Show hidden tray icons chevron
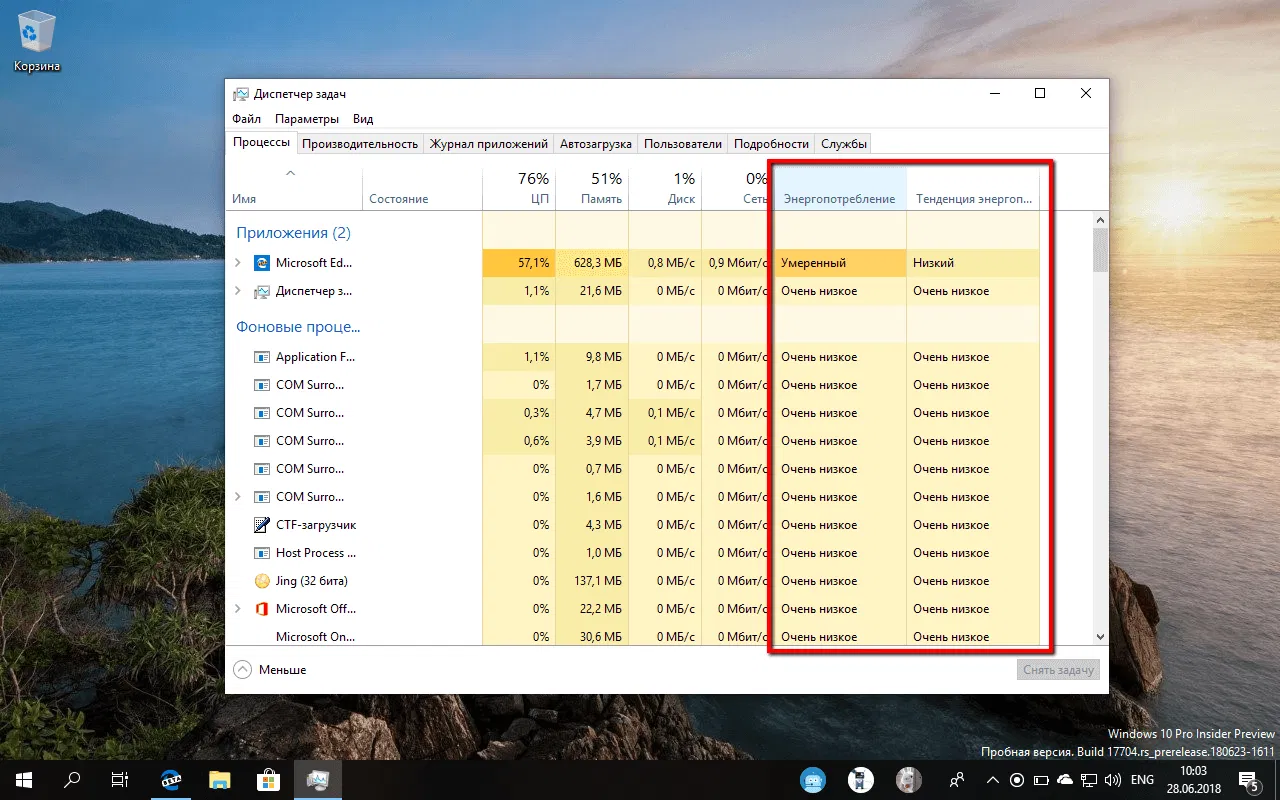The height and width of the screenshot is (800, 1280). (992, 780)
